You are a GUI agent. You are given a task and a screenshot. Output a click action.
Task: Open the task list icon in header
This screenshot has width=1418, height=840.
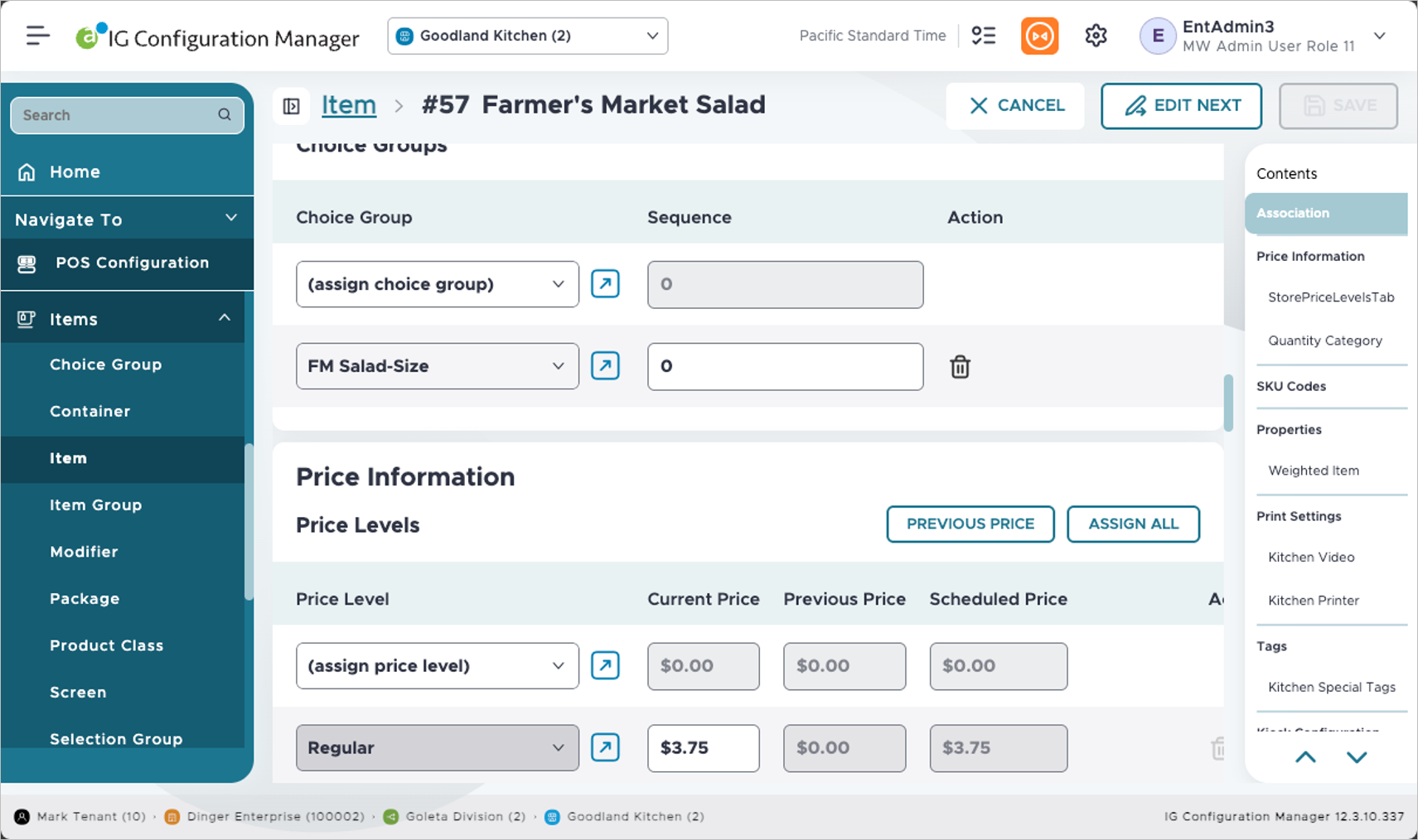(x=984, y=36)
